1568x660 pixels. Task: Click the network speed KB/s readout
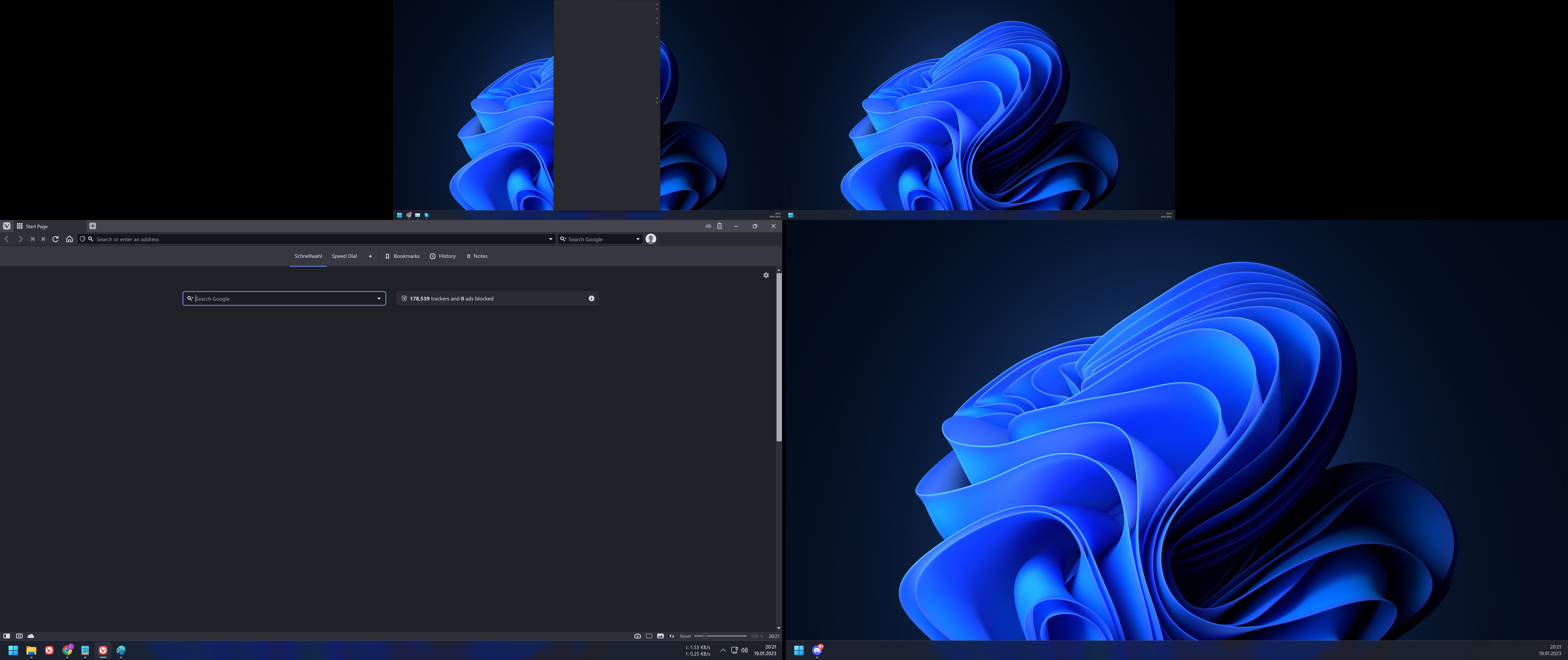(x=698, y=650)
